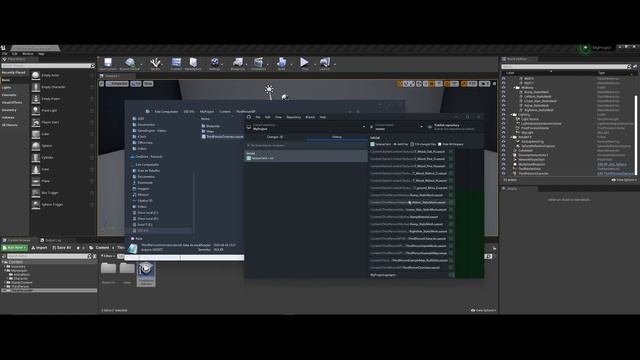Collapse the Lighting folder in World Outliner
This screenshot has height=360, width=640.
tap(512, 115)
